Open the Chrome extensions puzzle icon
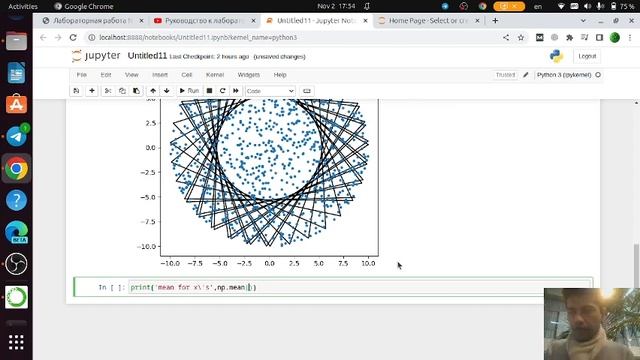This screenshot has height=360, width=640. (x=569, y=38)
